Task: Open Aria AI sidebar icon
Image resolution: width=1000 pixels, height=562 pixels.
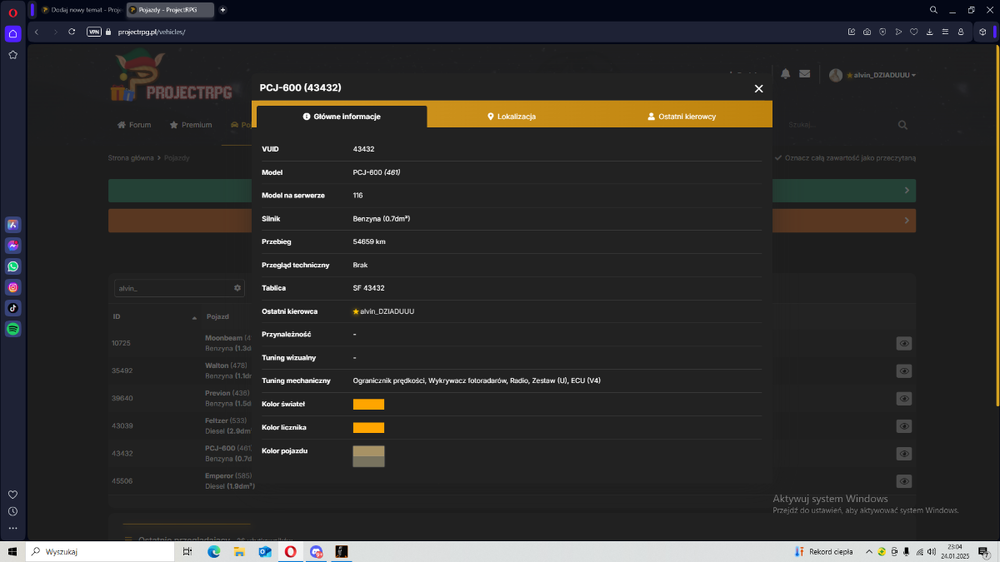Action: pyautogui.click(x=13, y=225)
